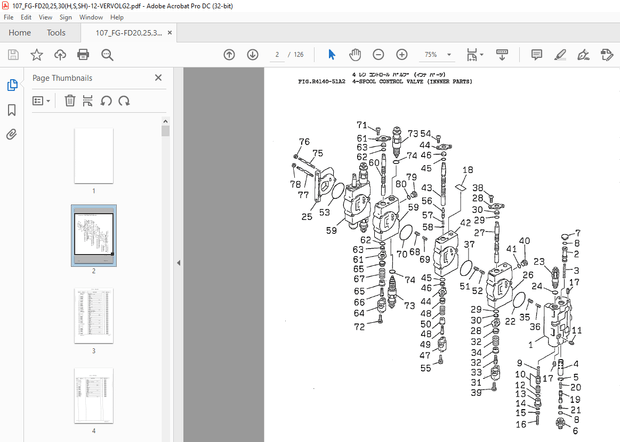Select page 2 thumbnail
620x442 pixels.
tap(94, 235)
